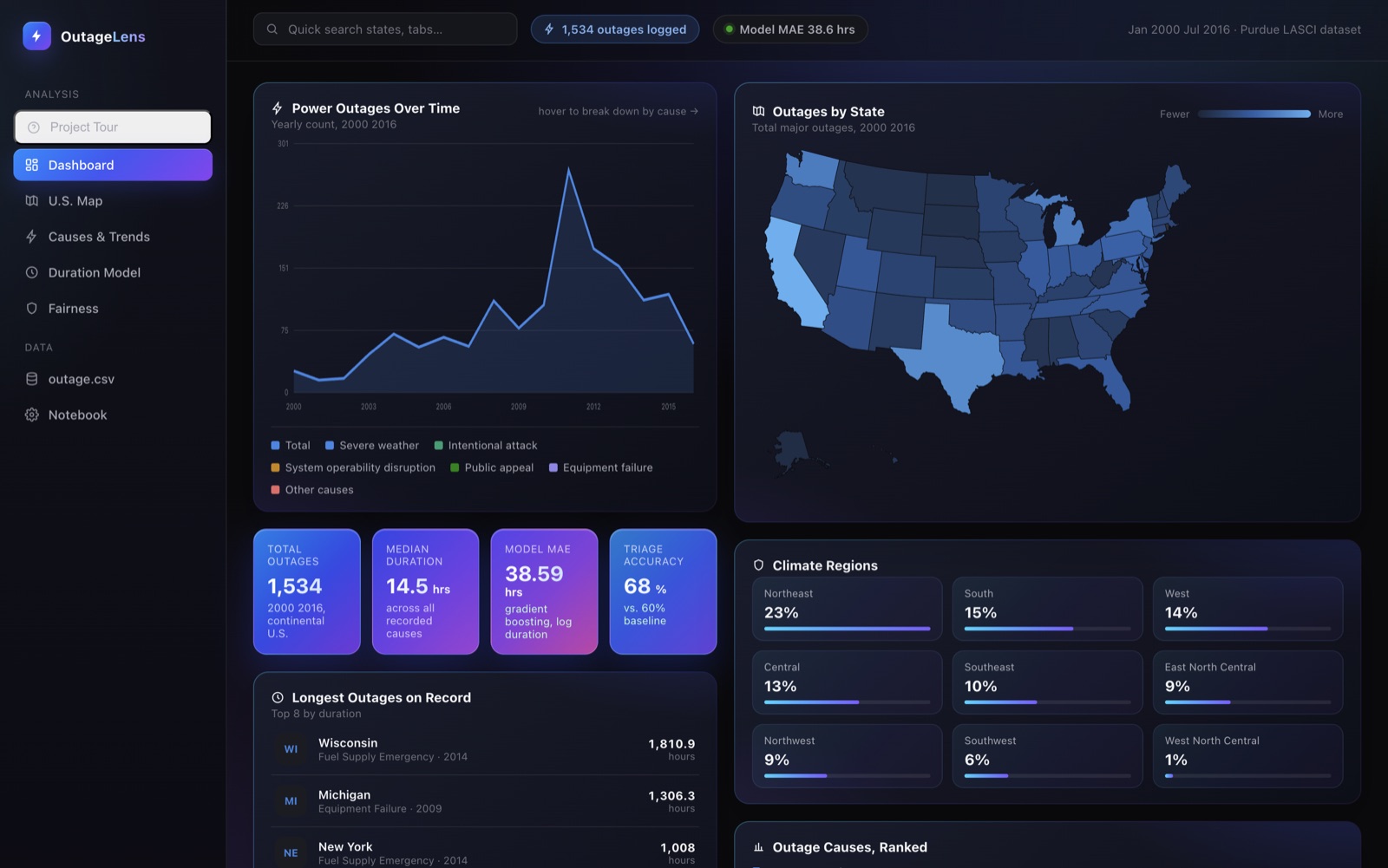
Task: Click the Total Outages 1,534 card
Action: point(307,591)
